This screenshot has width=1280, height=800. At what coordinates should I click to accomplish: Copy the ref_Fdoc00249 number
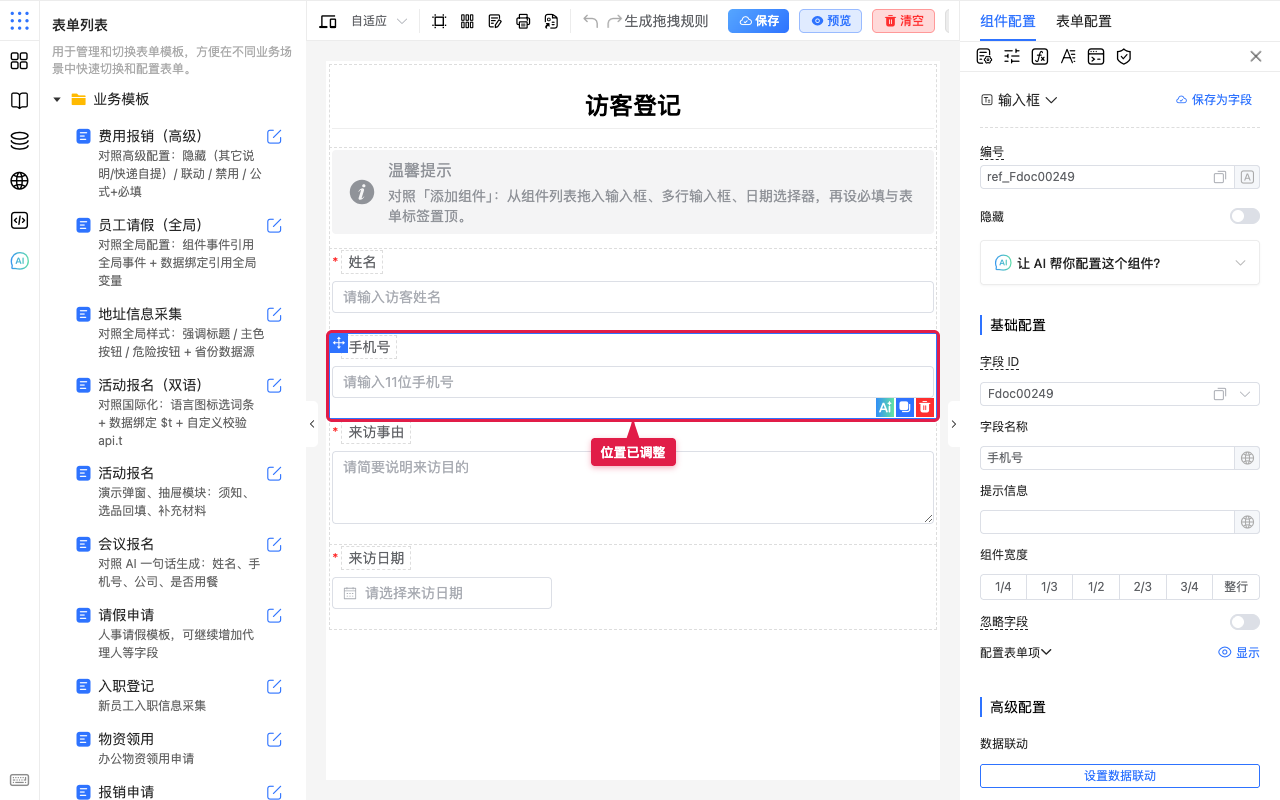tap(1220, 177)
